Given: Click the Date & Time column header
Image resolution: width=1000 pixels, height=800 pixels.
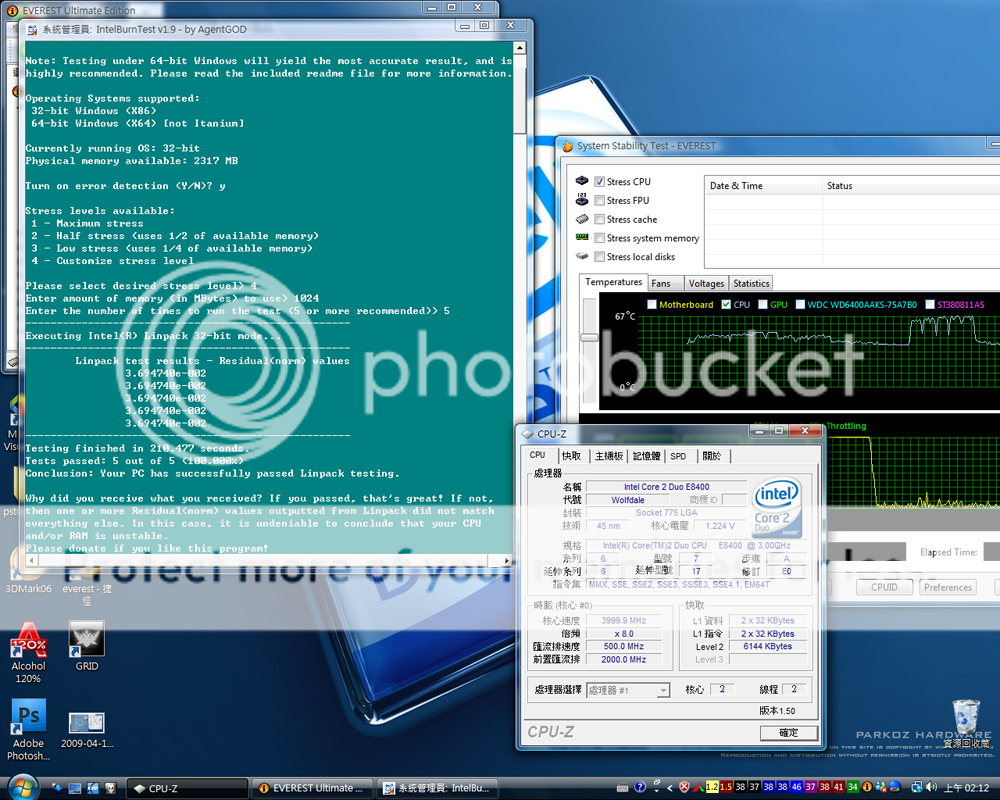Looking at the screenshot, I should pos(764,186).
